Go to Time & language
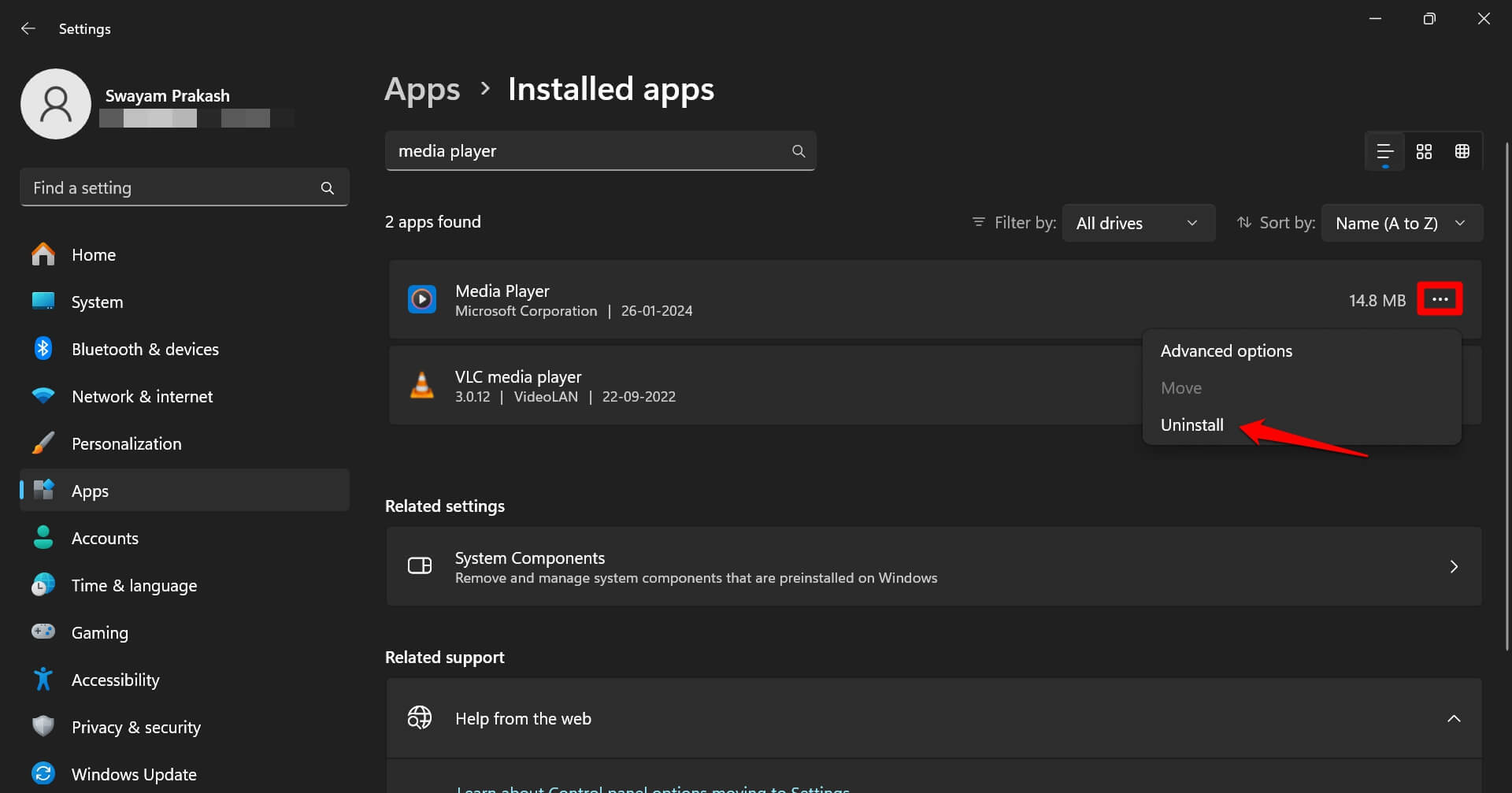Viewport: 1512px width, 793px height. (184, 585)
